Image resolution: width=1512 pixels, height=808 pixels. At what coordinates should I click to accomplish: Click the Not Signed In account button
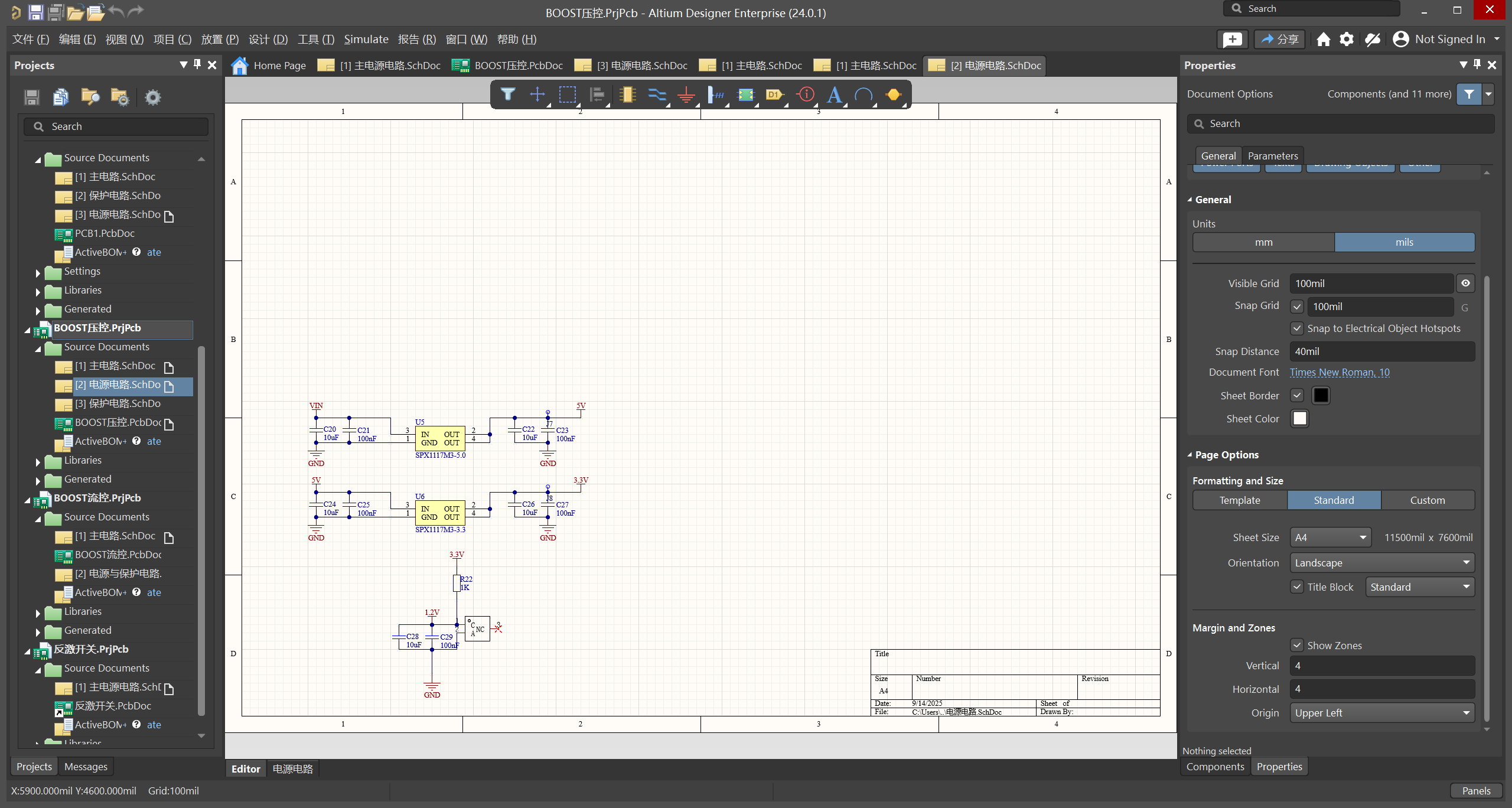pos(1446,40)
